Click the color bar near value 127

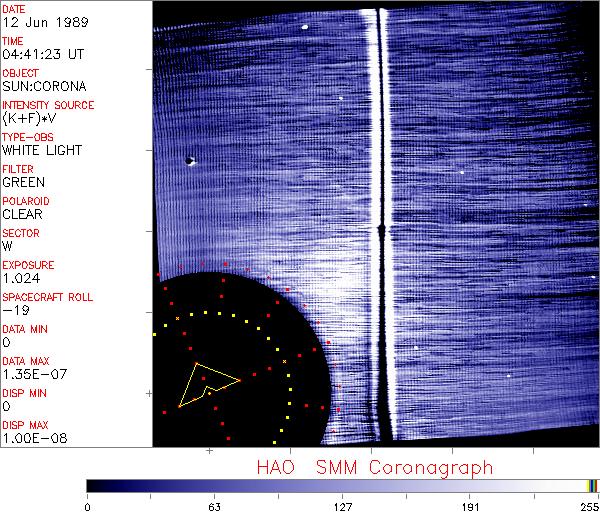point(342,486)
